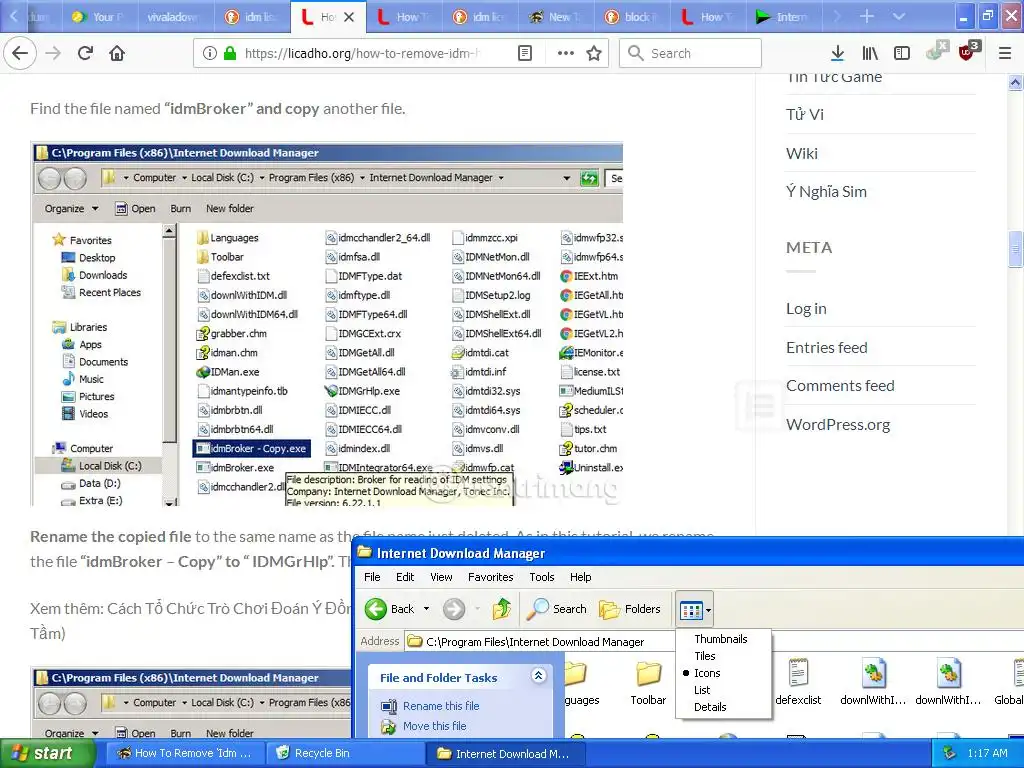Expand the Back history dropdown arrow
The height and width of the screenshot is (768, 1024).
click(426, 609)
